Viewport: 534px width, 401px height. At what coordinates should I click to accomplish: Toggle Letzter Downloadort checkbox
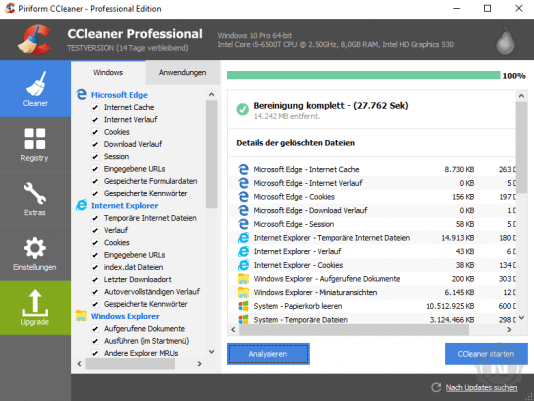(x=95, y=279)
